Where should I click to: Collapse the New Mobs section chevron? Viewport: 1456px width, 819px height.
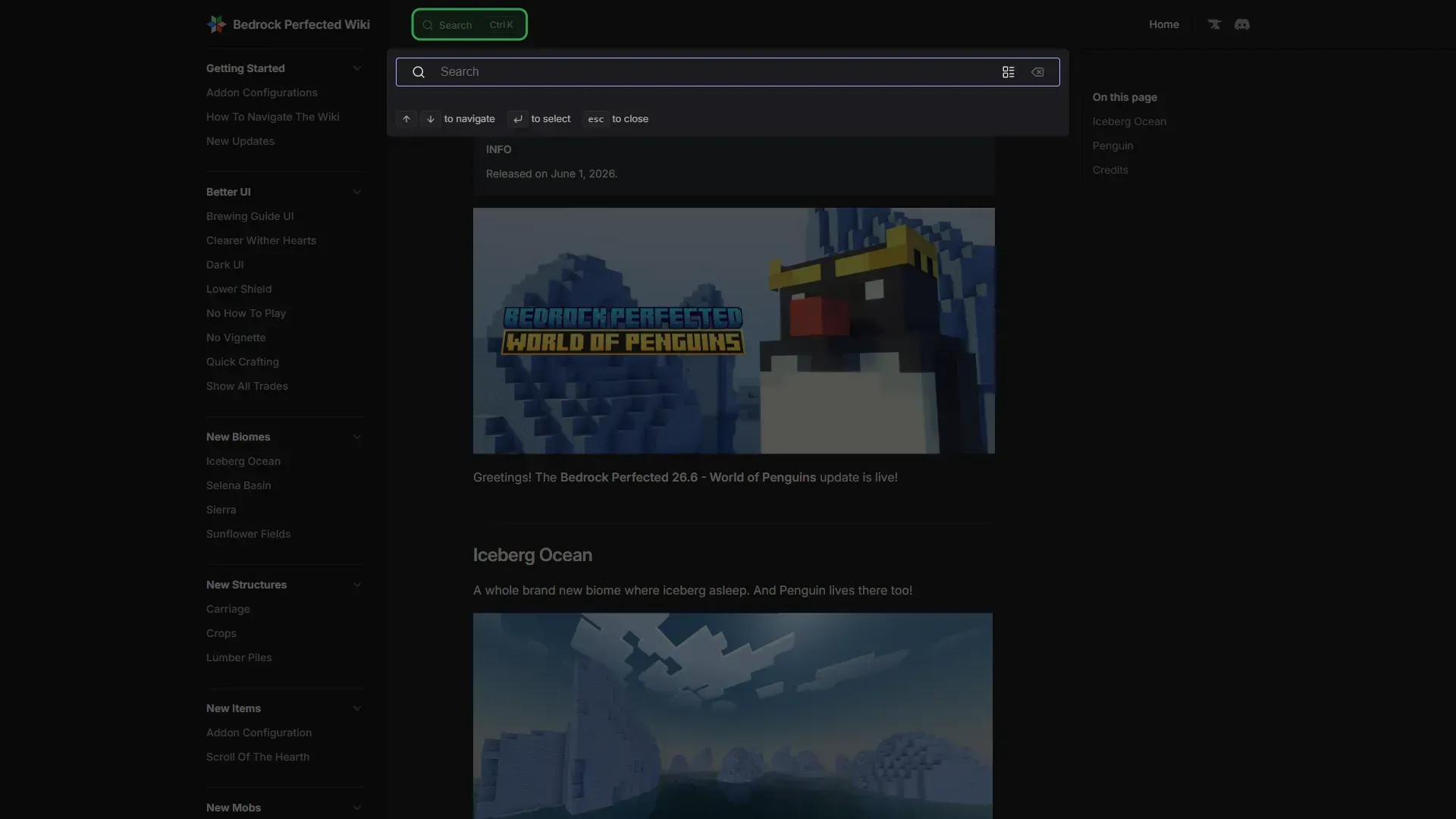click(357, 808)
